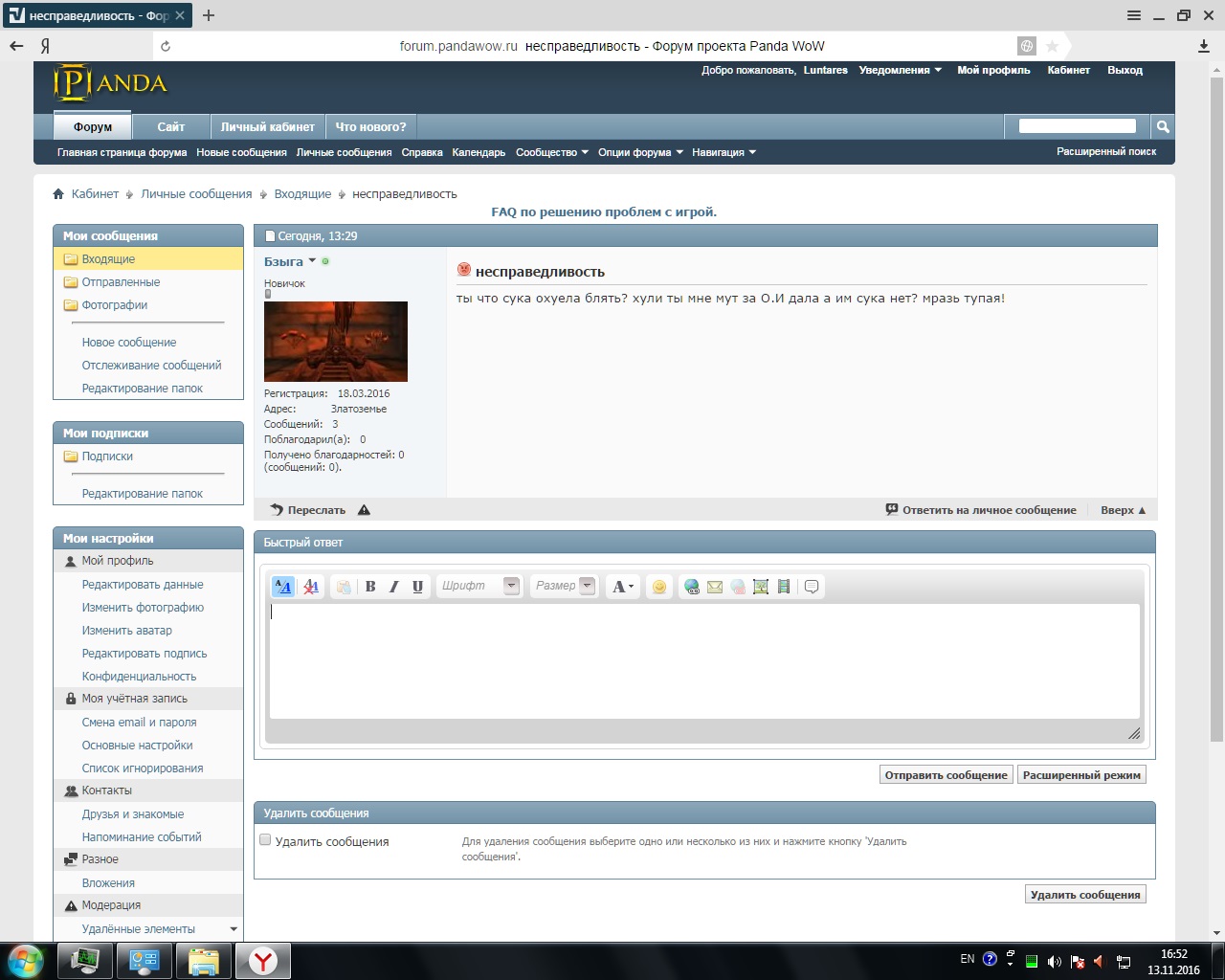The width and height of the screenshot is (1225, 980).
Task: Toggle the editor source mode icon
Action: pos(283,587)
